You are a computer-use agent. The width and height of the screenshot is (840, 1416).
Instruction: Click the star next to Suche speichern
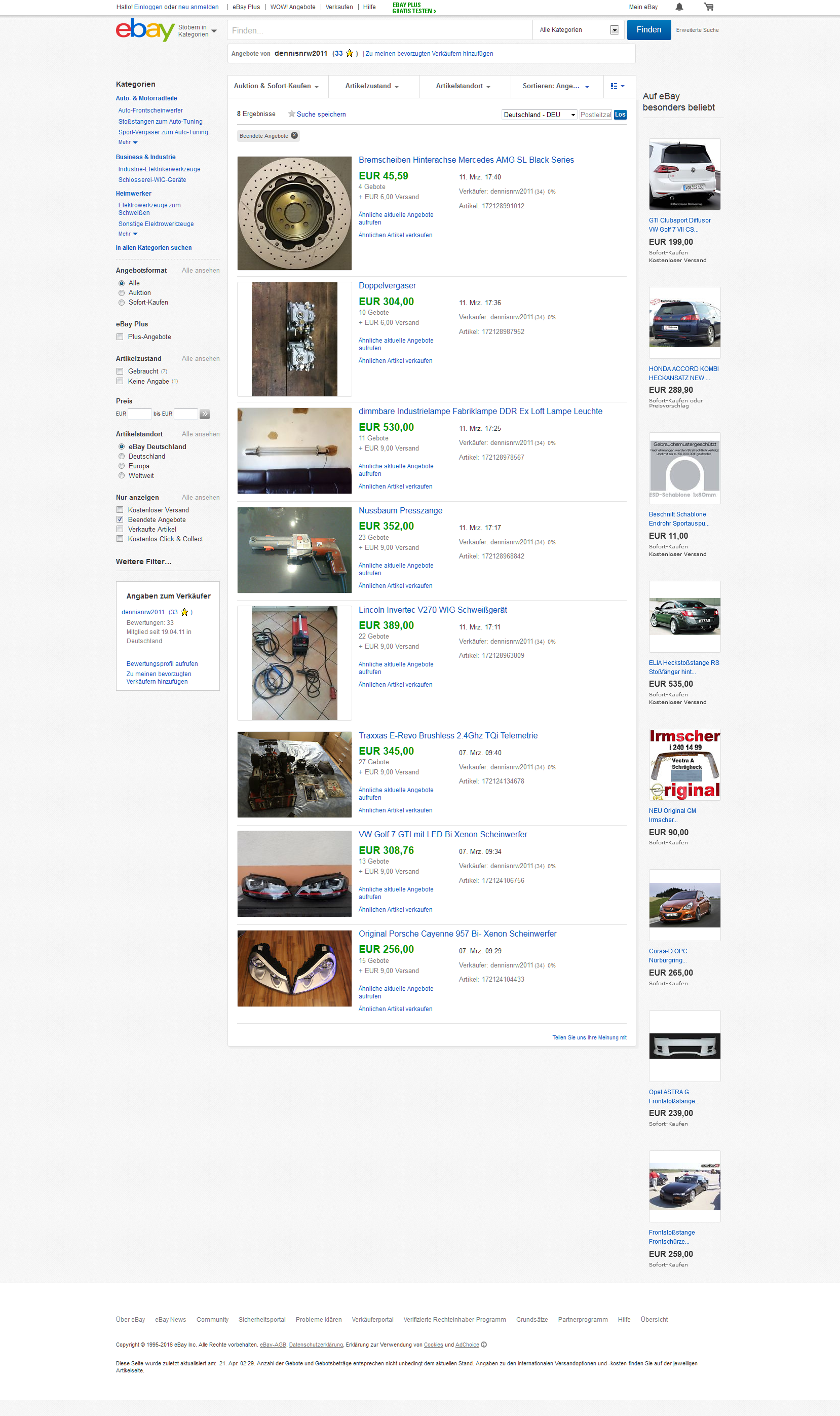click(x=291, y=114)
